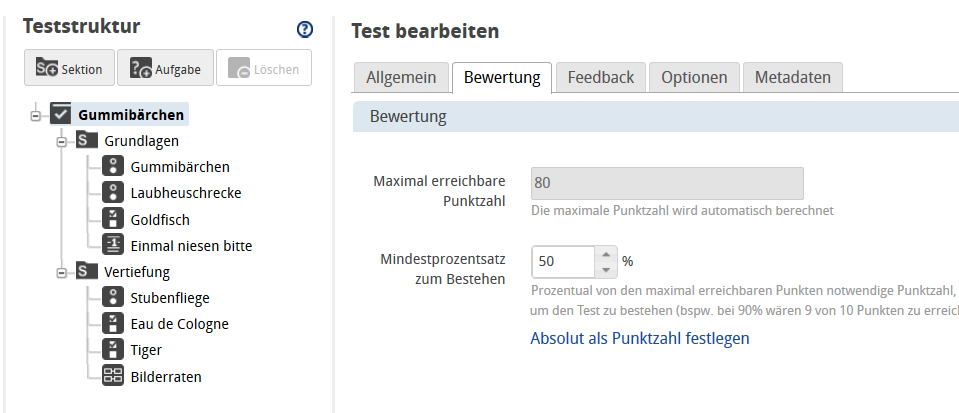The width and height of the screenshot is (959, 413).
Task: Click the help question mark icon
Action: 305,30
